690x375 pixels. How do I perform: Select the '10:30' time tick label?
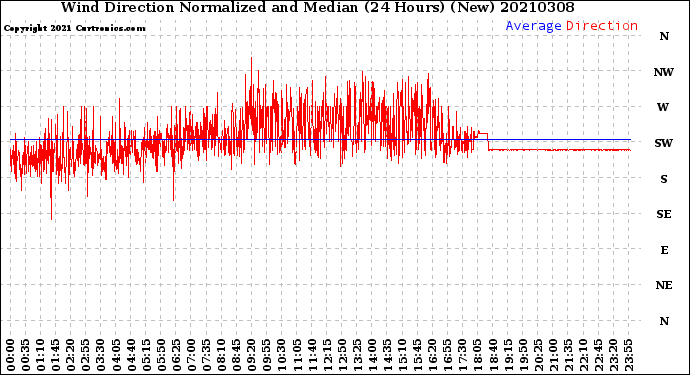pos(282,355)
